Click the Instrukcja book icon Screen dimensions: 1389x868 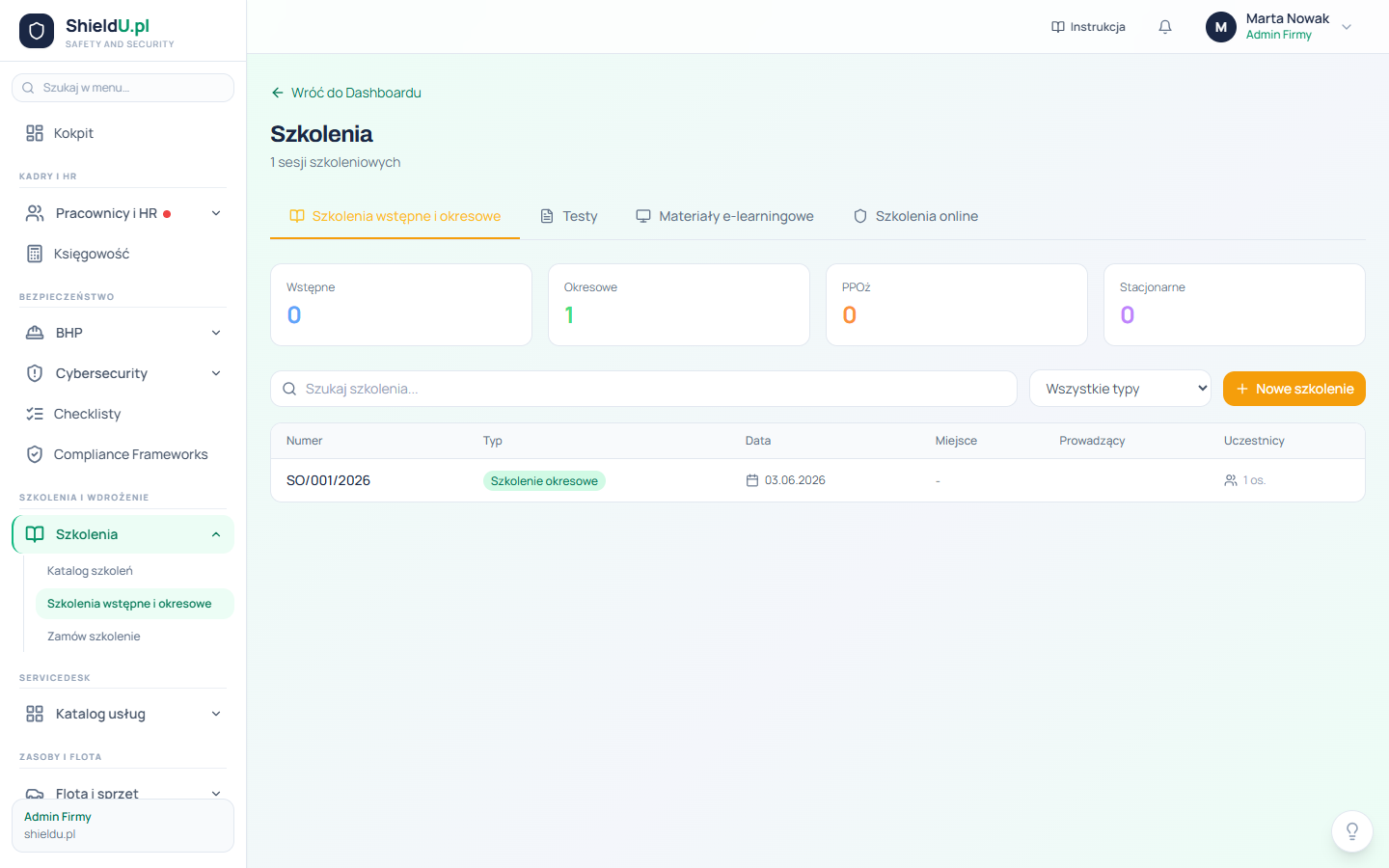1057,27
